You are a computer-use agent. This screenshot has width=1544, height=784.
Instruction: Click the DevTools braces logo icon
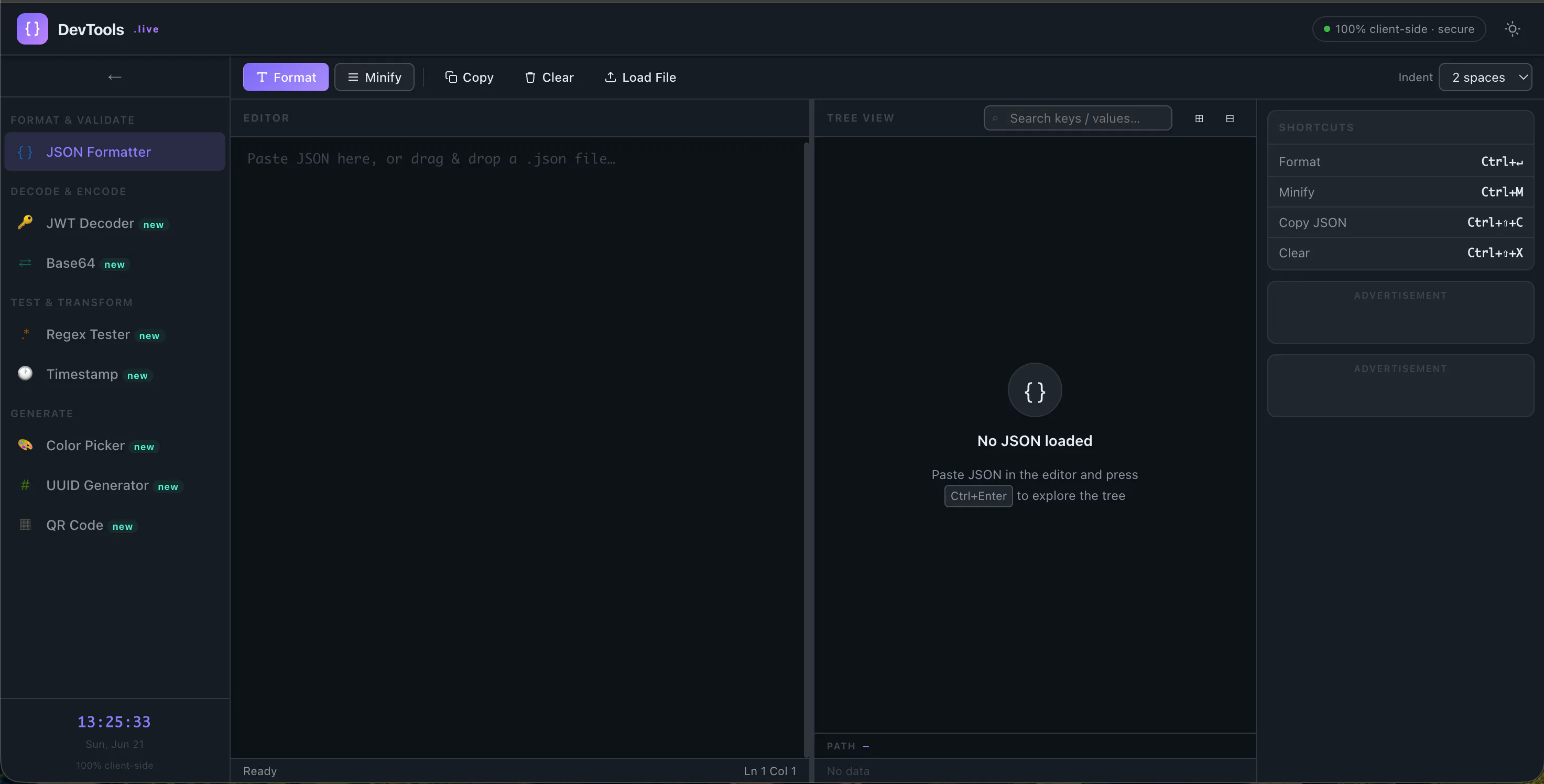[32, 29]
